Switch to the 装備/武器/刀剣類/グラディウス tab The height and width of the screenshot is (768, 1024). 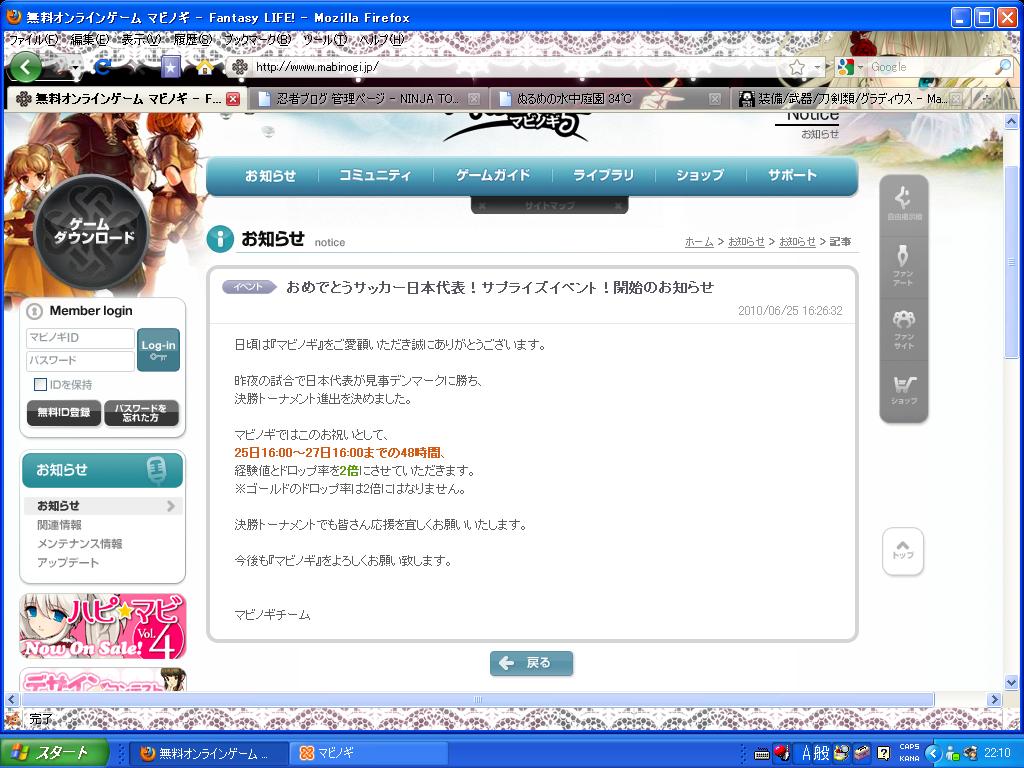[x=849, y=99]
